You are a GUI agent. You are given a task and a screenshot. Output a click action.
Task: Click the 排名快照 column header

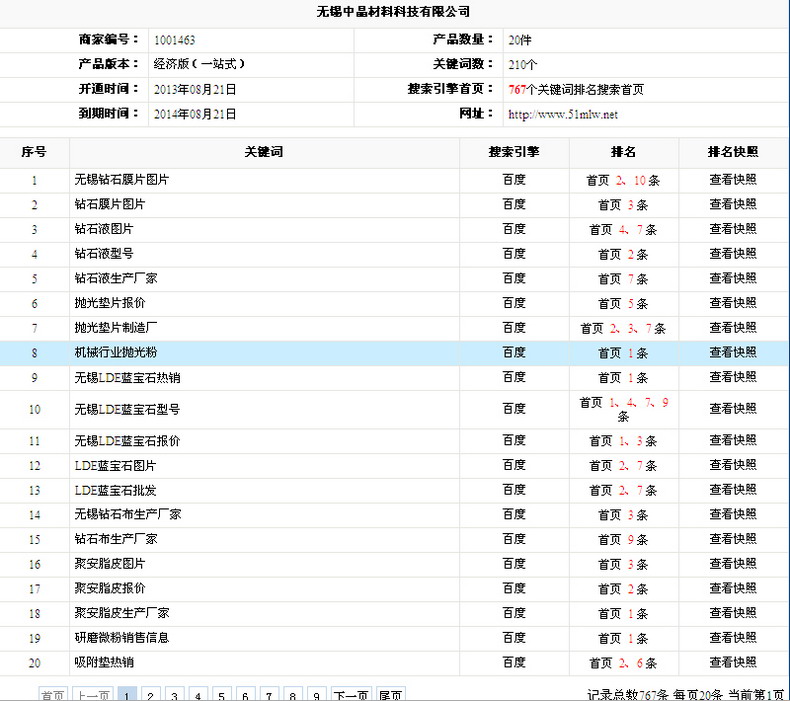(733, 152)
